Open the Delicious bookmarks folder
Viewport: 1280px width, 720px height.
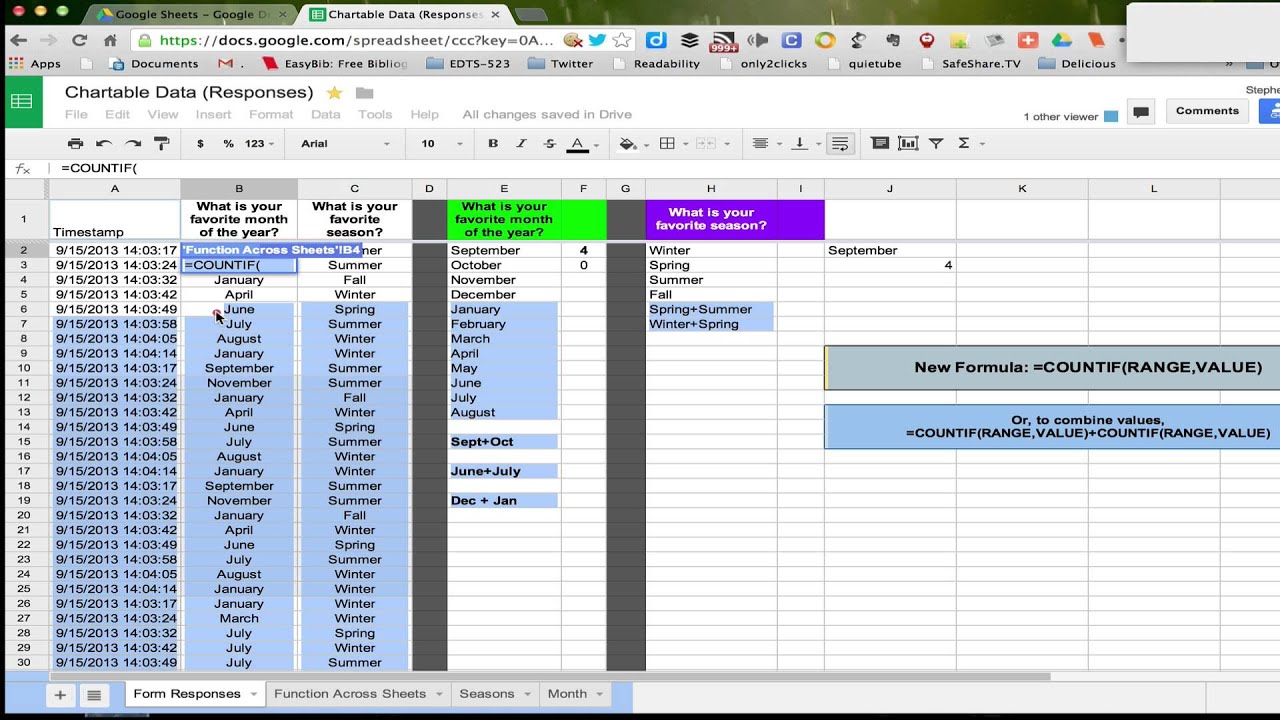[x=1077, y=63]
